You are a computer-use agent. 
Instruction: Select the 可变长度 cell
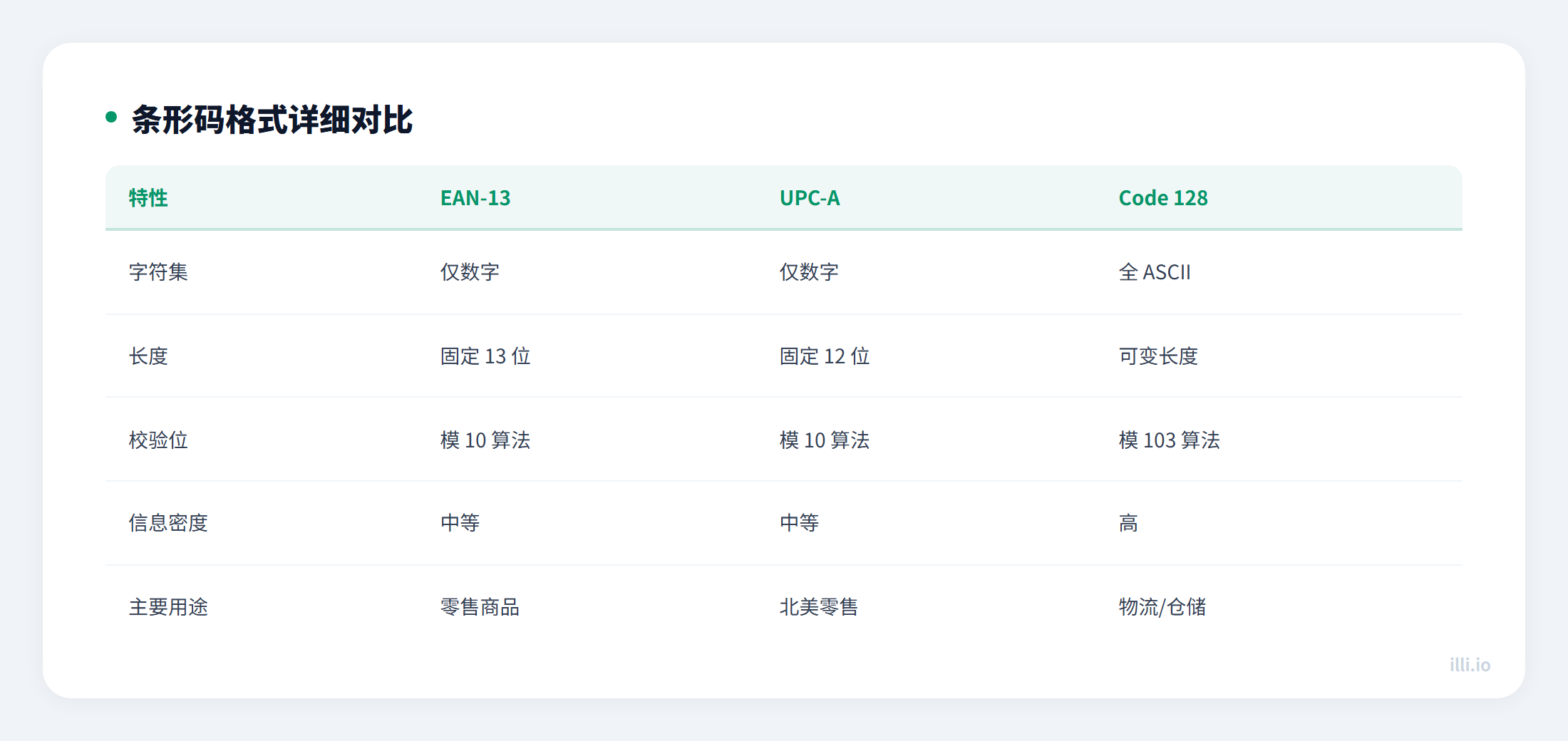point(1157,356)
